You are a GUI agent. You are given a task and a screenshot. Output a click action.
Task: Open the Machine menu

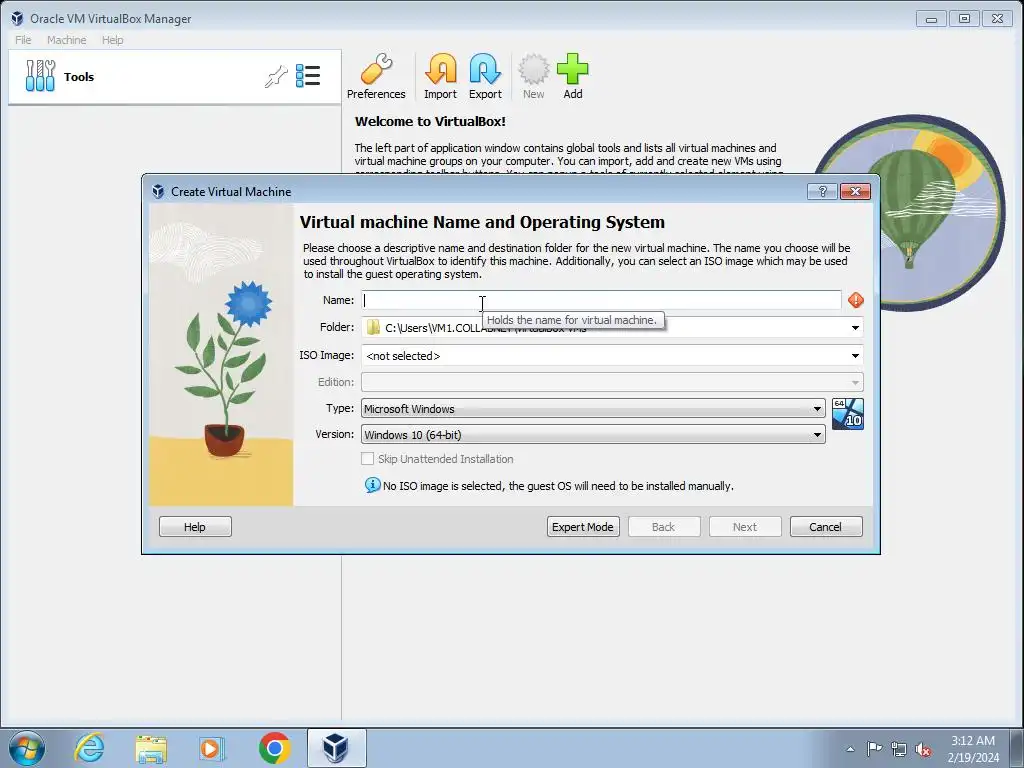(x=67, y=40)
